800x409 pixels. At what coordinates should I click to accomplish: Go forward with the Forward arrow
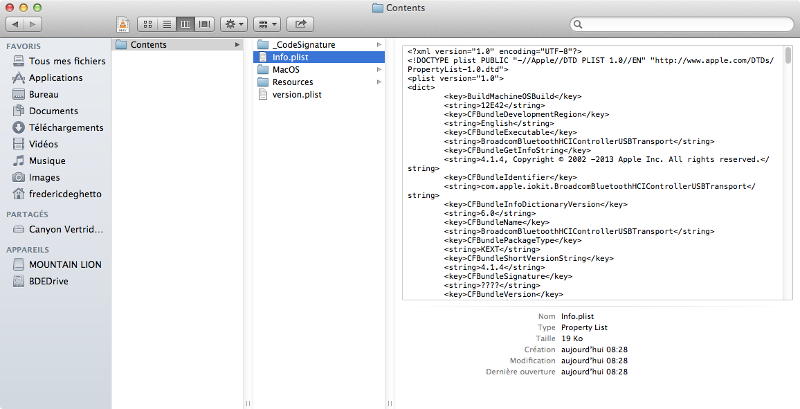pos(33,24)
